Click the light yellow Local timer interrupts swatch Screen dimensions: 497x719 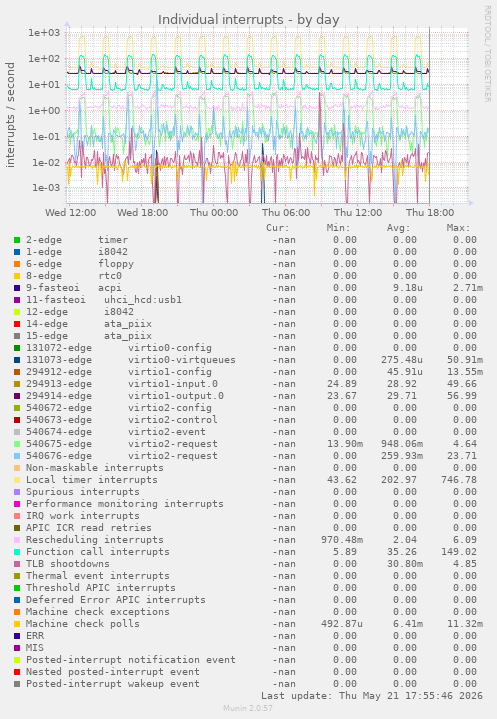pyautogui.click(x=17, y=480)
